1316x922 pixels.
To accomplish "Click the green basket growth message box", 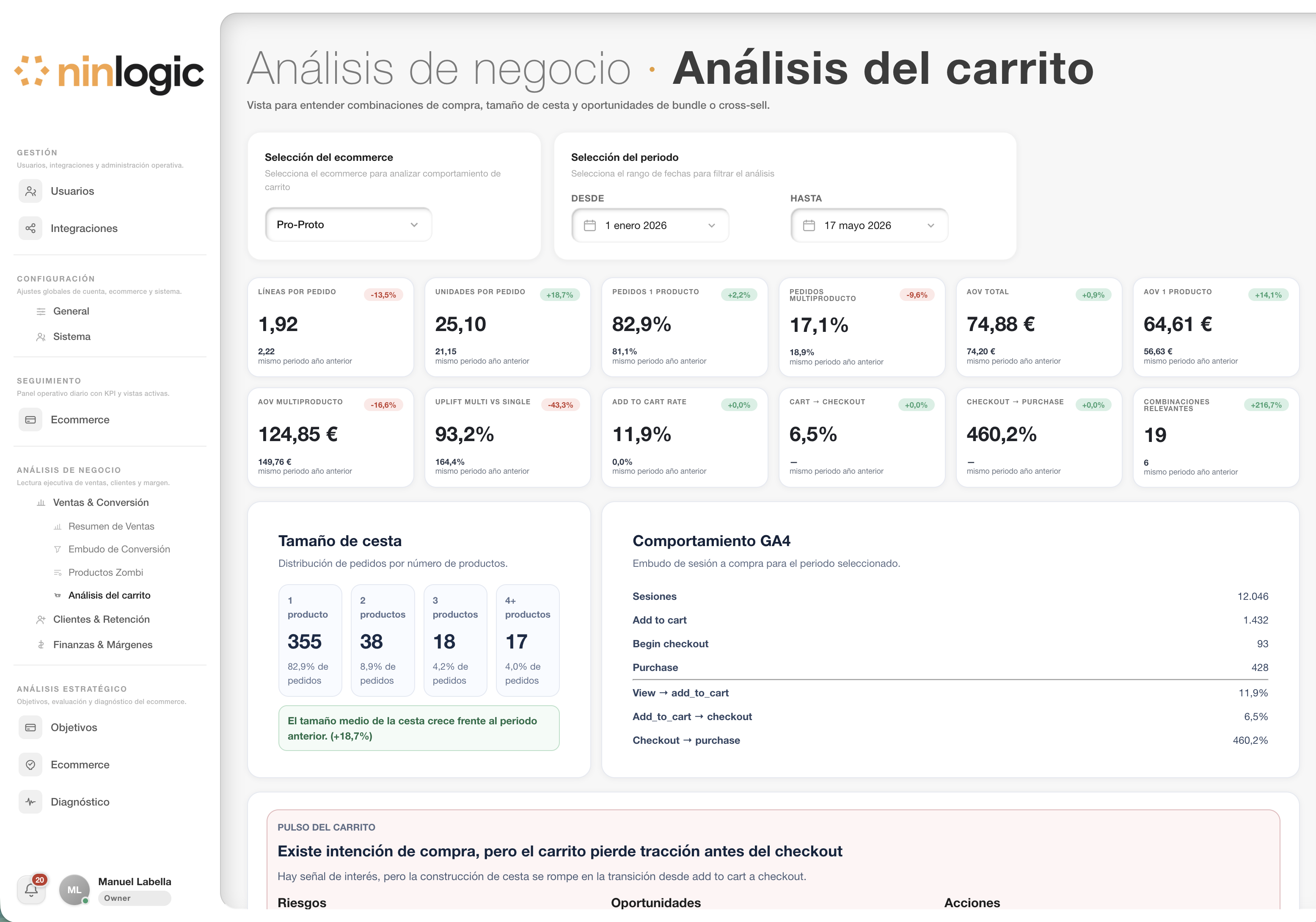I will point(419,728).
